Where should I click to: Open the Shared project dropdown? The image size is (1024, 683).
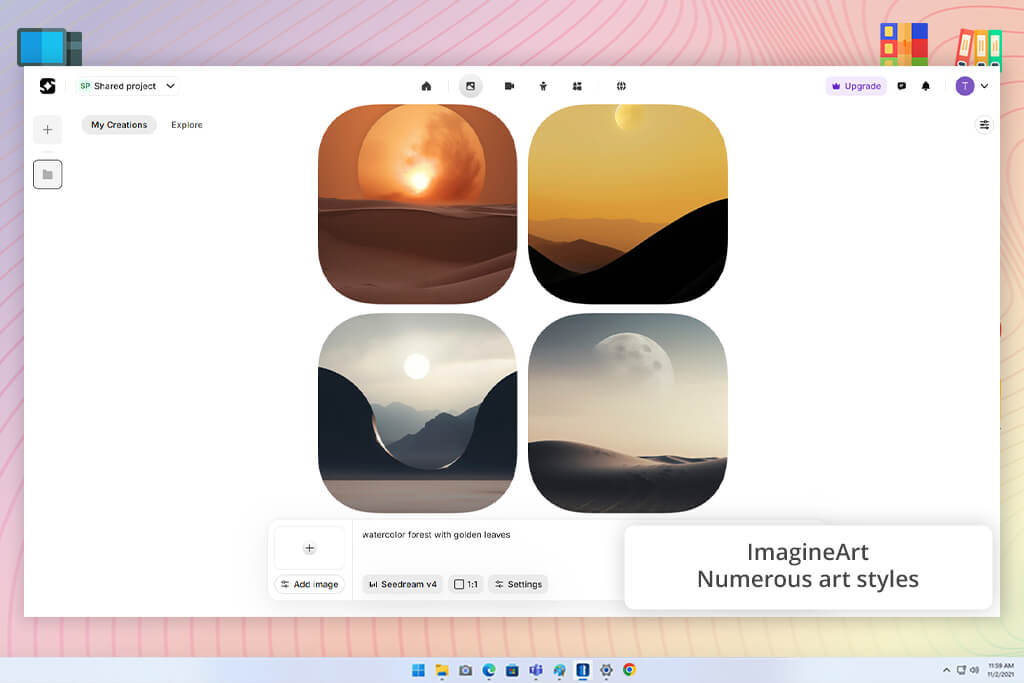point(127,86)
